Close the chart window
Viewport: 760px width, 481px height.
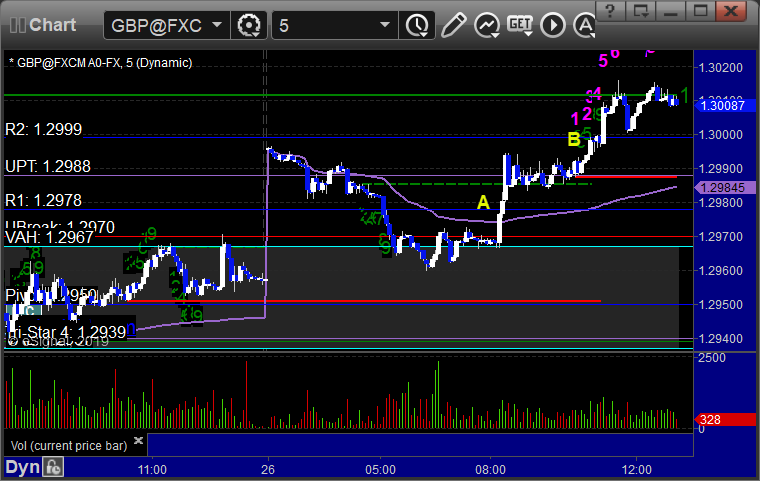pos(730,11)
